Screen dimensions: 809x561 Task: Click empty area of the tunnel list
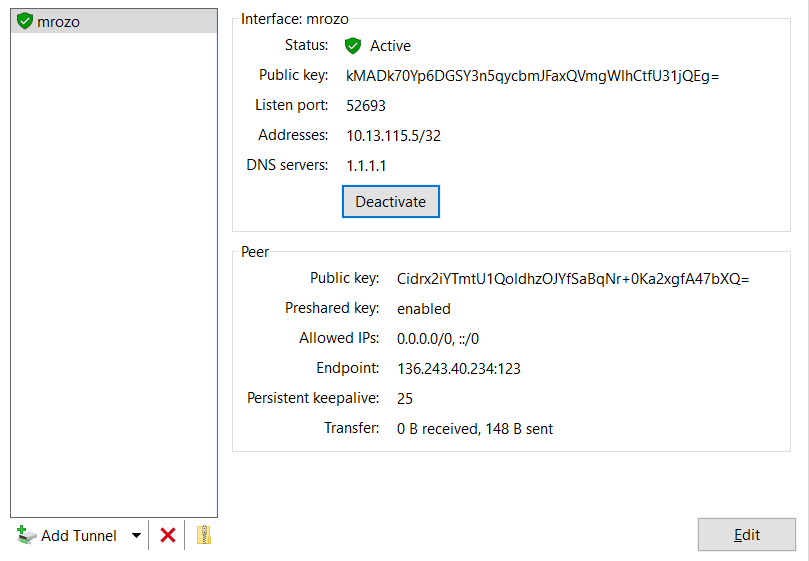coord(113,280)
